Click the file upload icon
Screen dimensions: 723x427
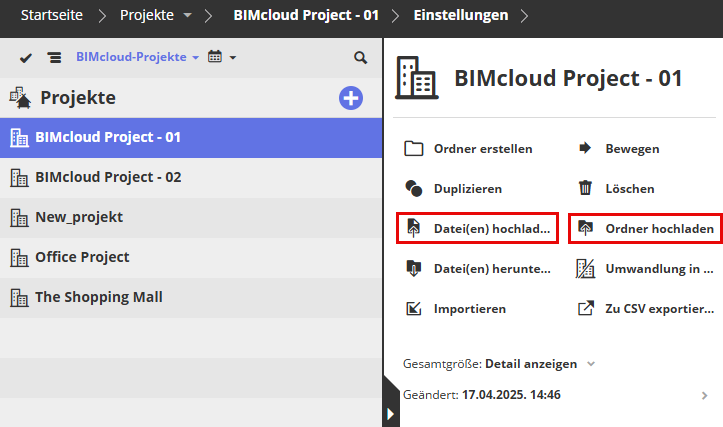click(x=414, y=228)
